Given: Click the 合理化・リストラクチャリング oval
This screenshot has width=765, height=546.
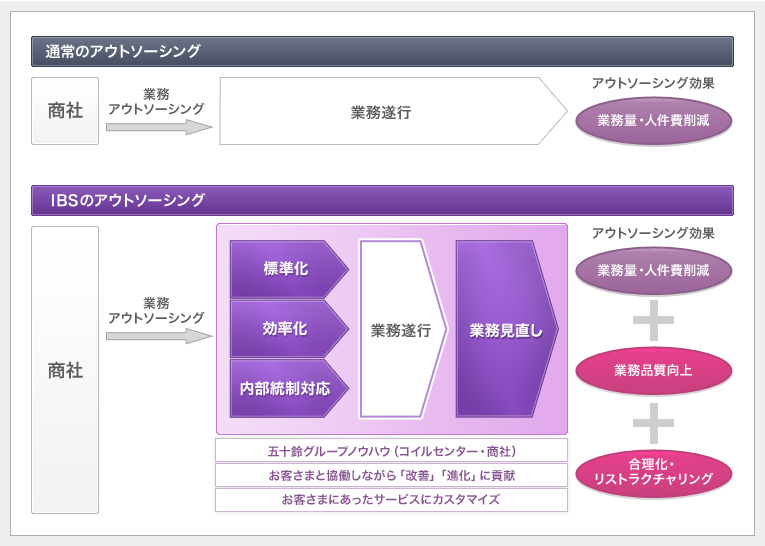Looking at the screenshot, I should tap(654, 471).
